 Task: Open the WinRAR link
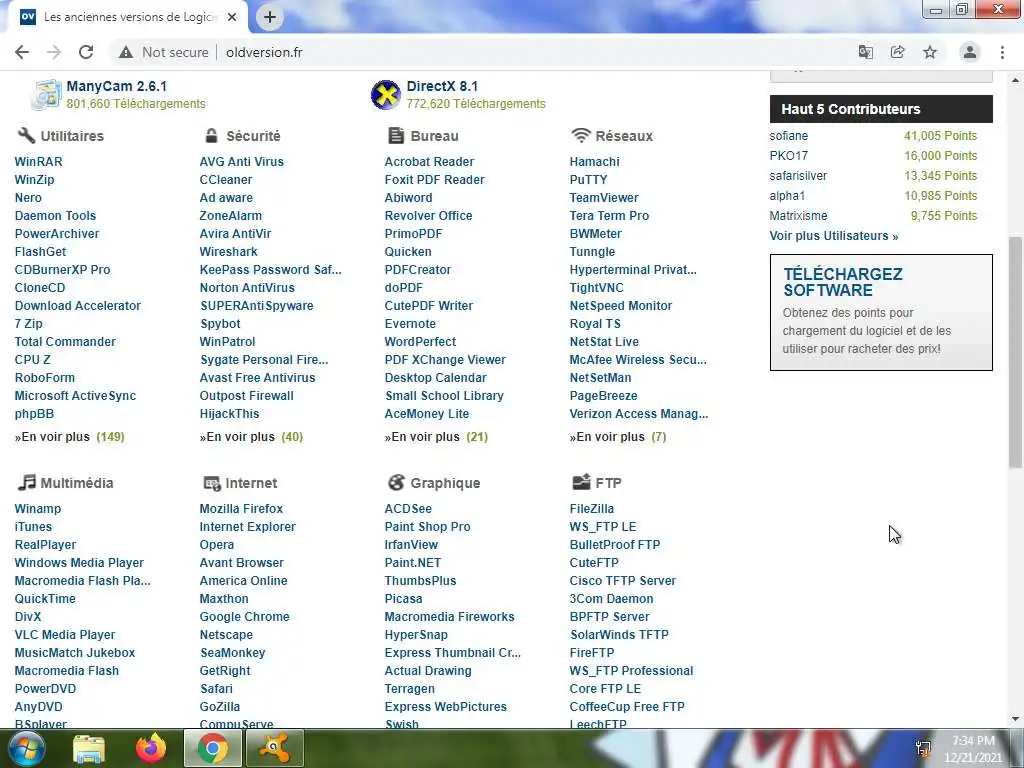pyautogui.click(x=39, y=161)
